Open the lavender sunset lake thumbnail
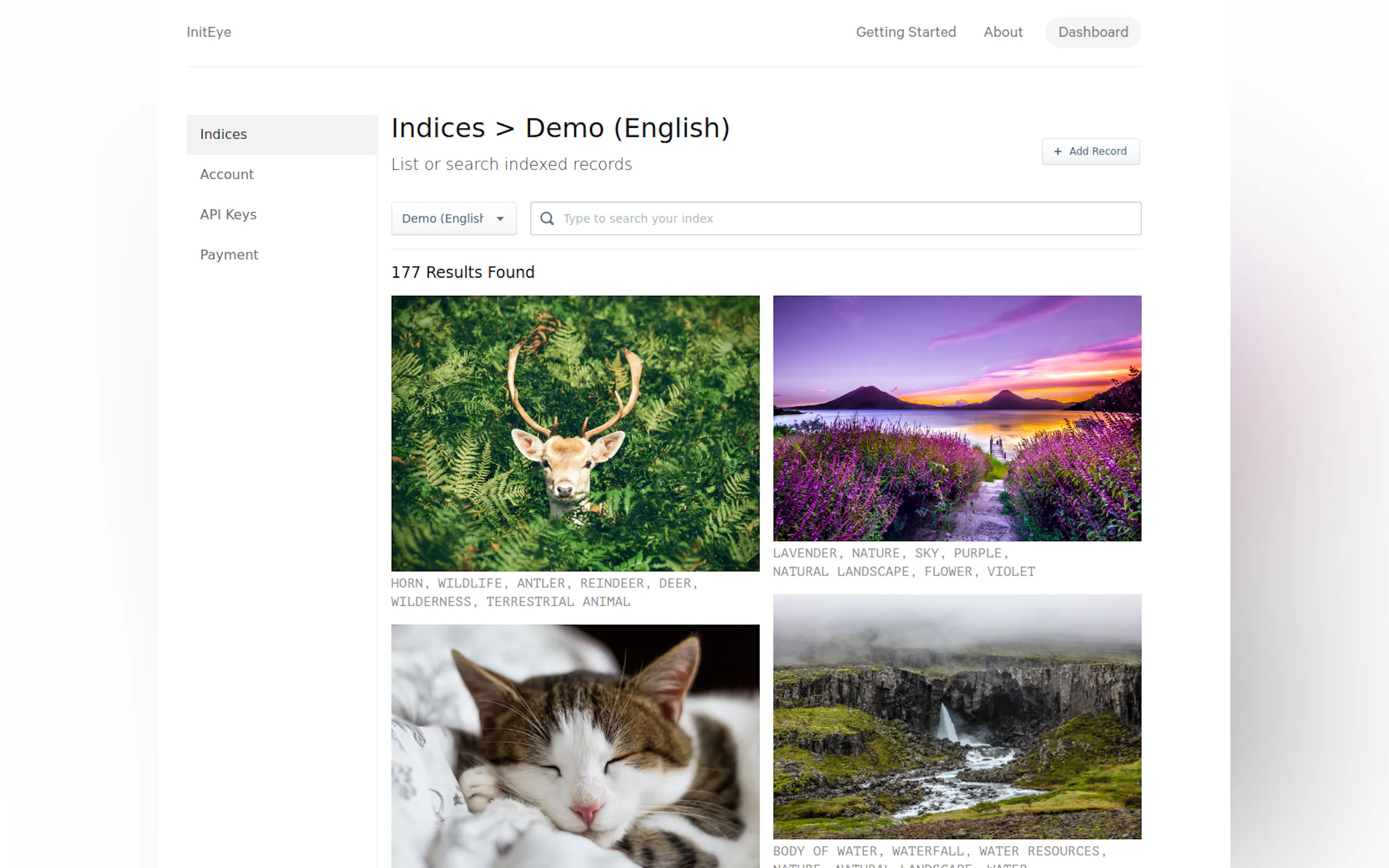The image size is (1389, 868). pyautogui.click(x=956, y=418)
